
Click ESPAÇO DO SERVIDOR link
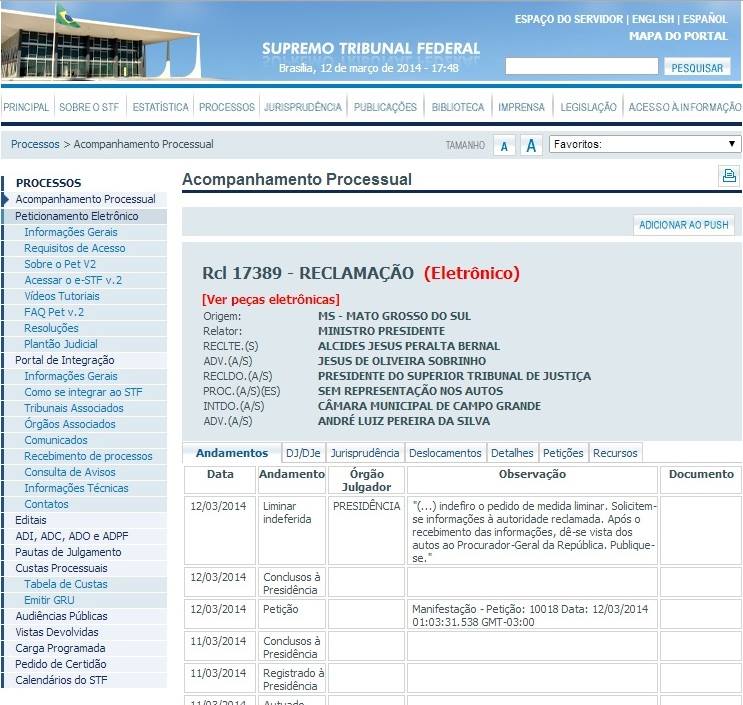(569, 19)
